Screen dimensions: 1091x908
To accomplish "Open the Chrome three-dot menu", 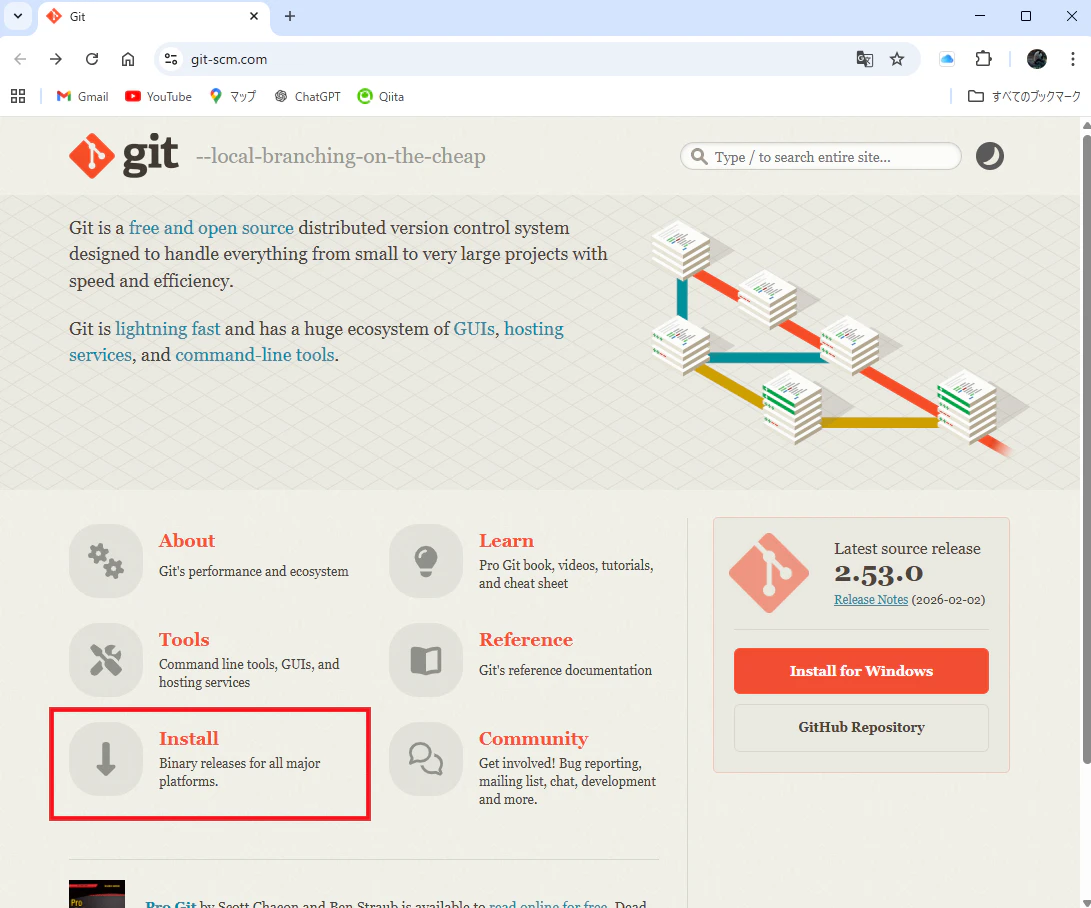I will pos(1072,59).
